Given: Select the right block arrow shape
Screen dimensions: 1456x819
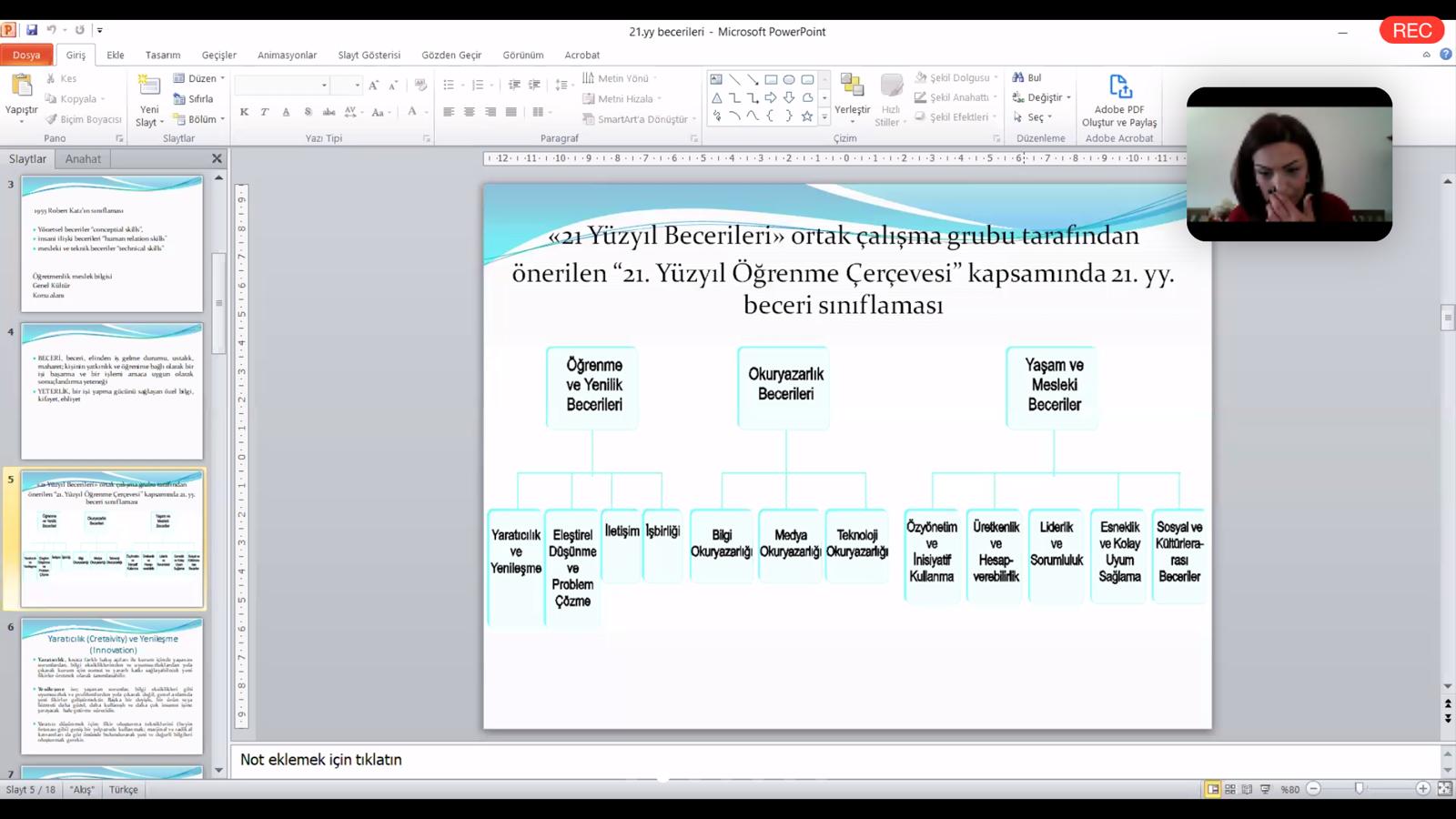Looking at the screenshot, I should coord(771,97).
